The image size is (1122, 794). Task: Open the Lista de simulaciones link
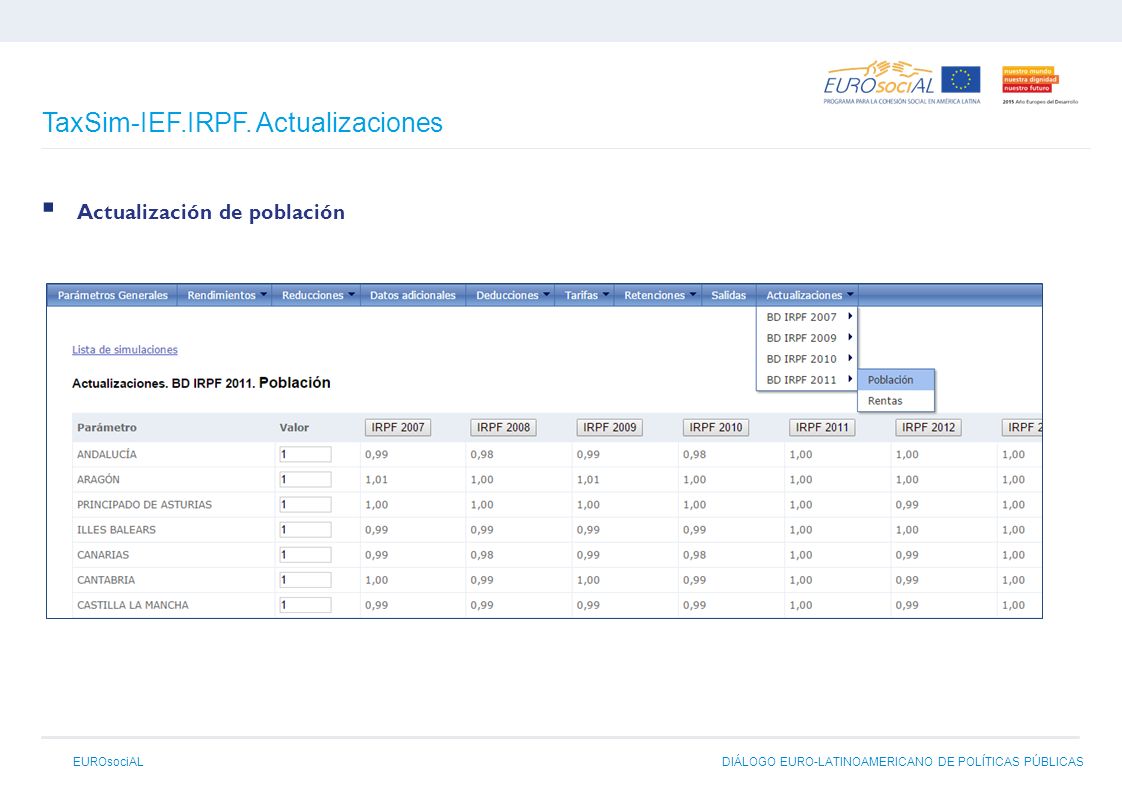(125, 350)
